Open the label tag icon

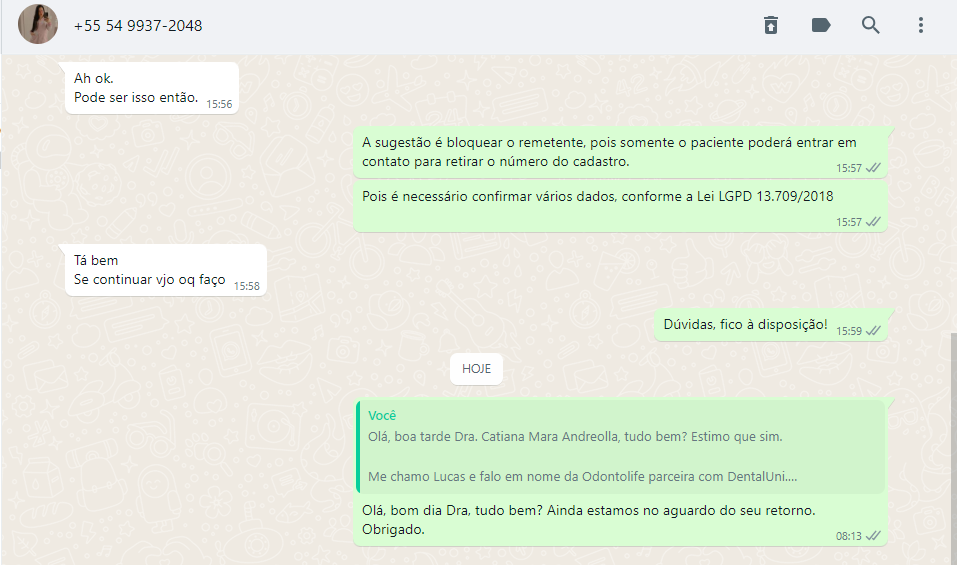pos(821,25)
